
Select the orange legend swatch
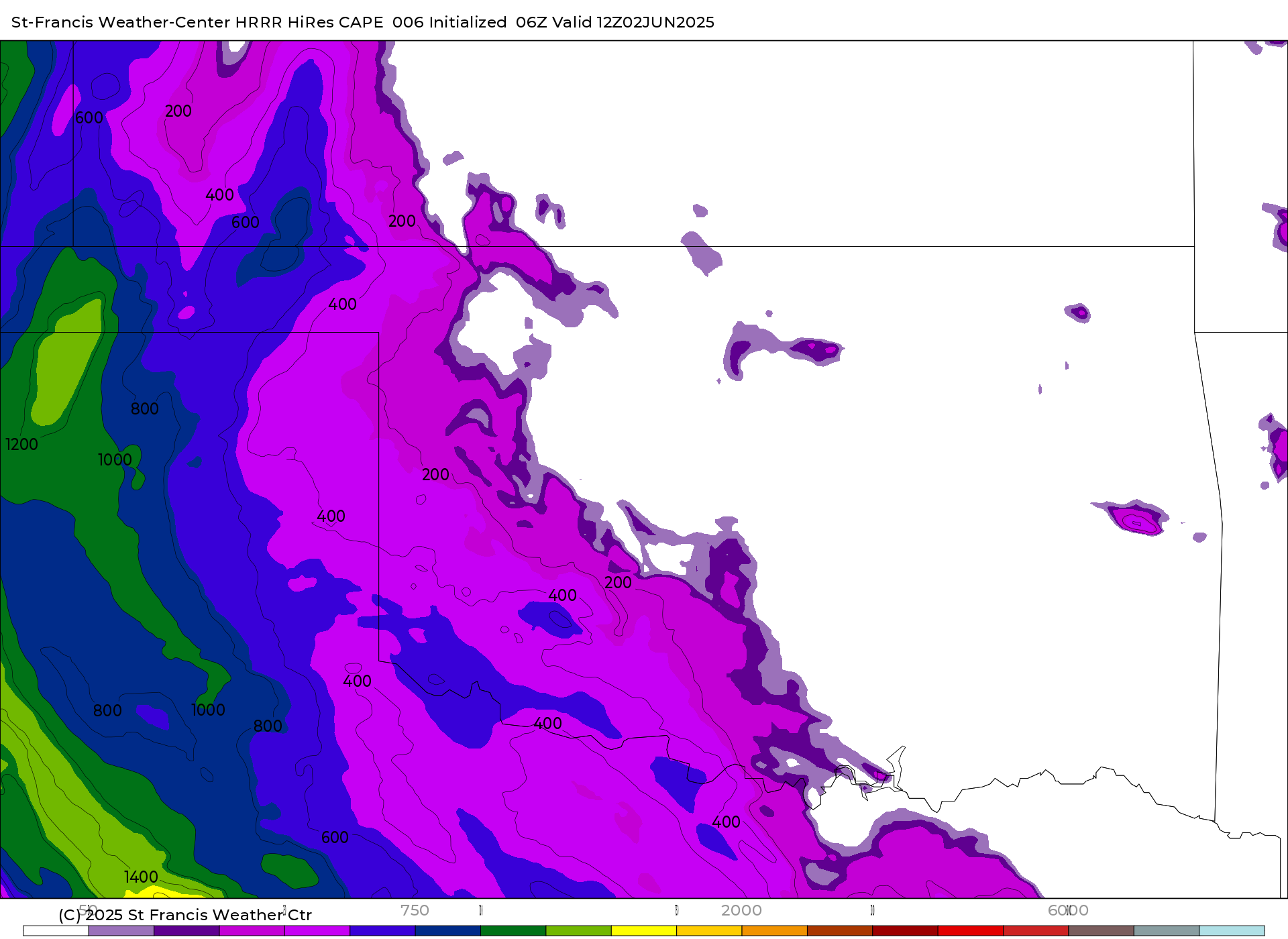pyautogui.click(x=774, y=931)
